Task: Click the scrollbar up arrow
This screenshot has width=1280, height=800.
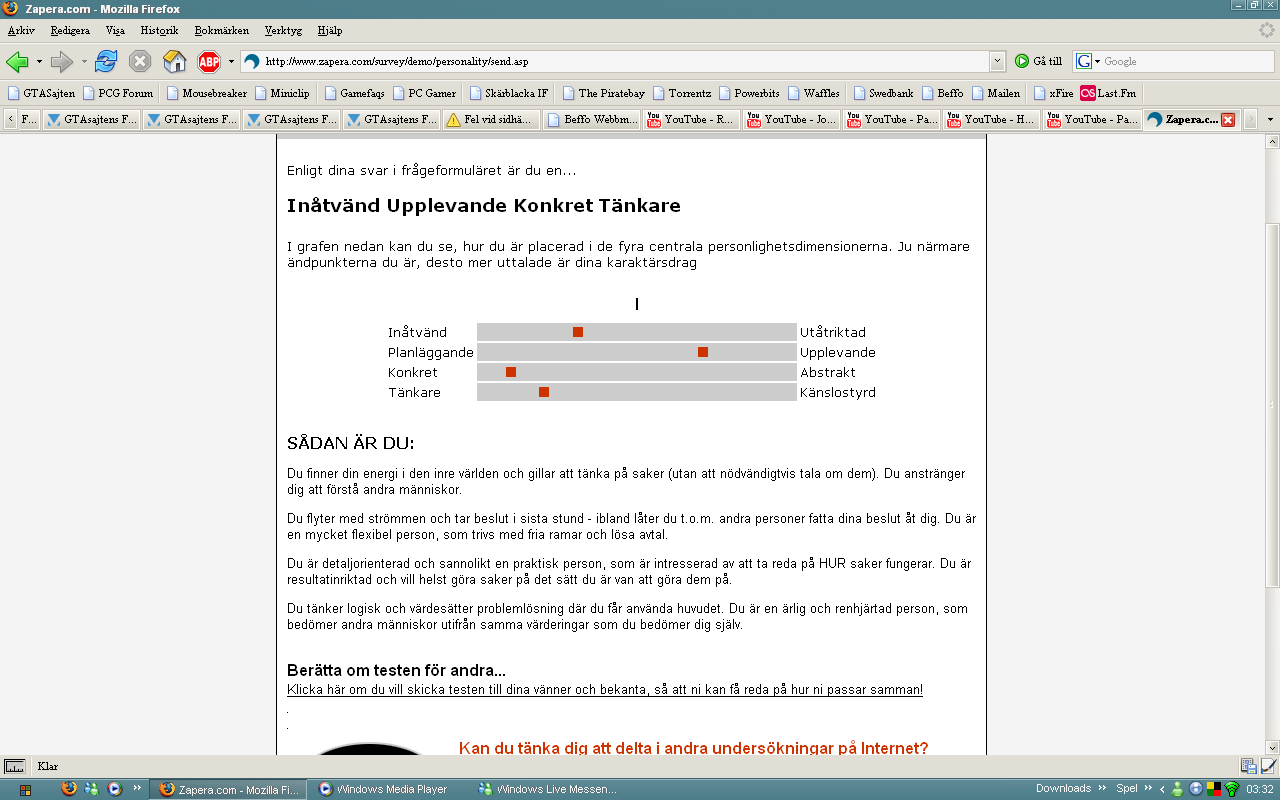Action: pos(1272,141)
